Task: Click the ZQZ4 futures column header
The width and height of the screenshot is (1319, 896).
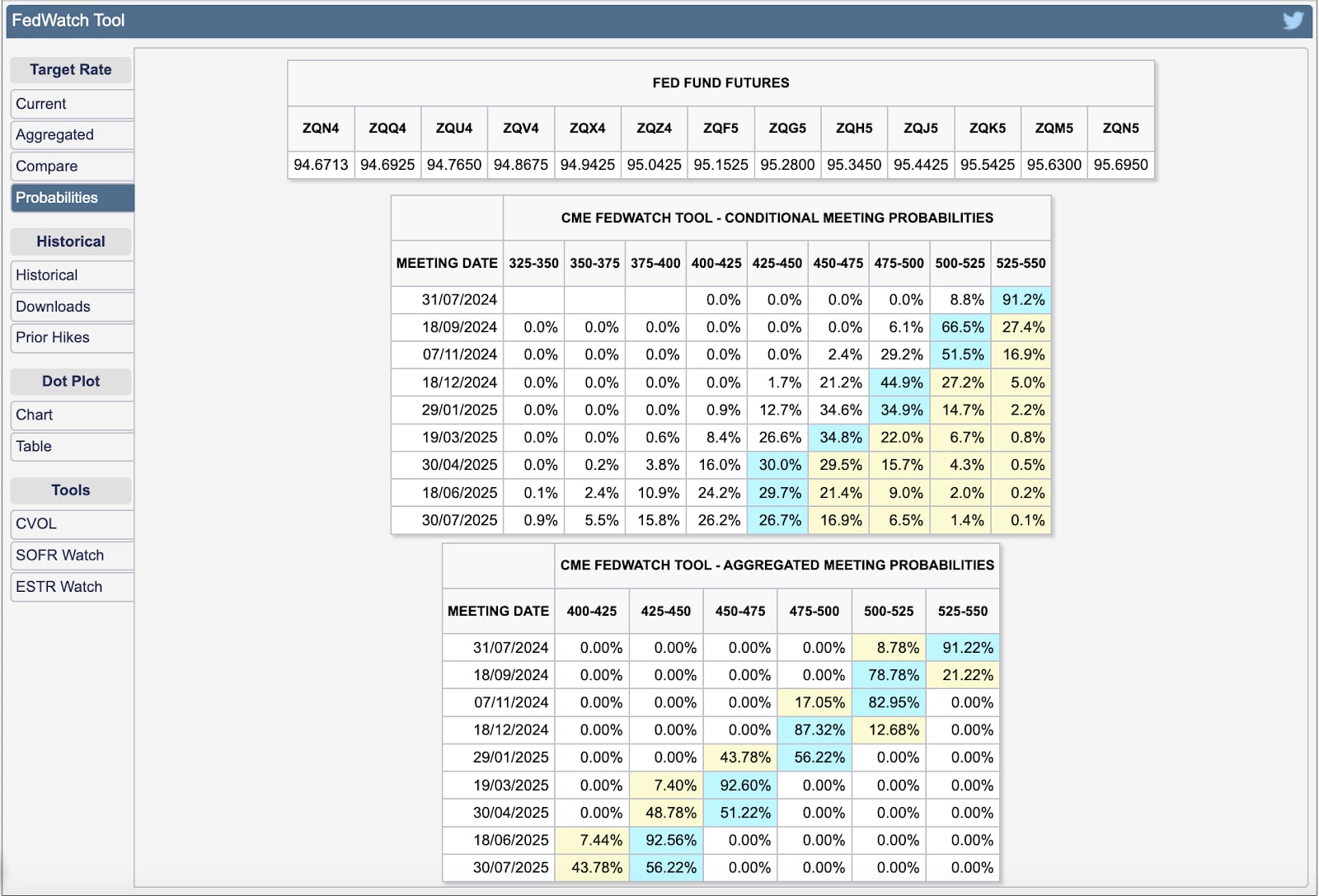Action: click(x=655, y=129)
